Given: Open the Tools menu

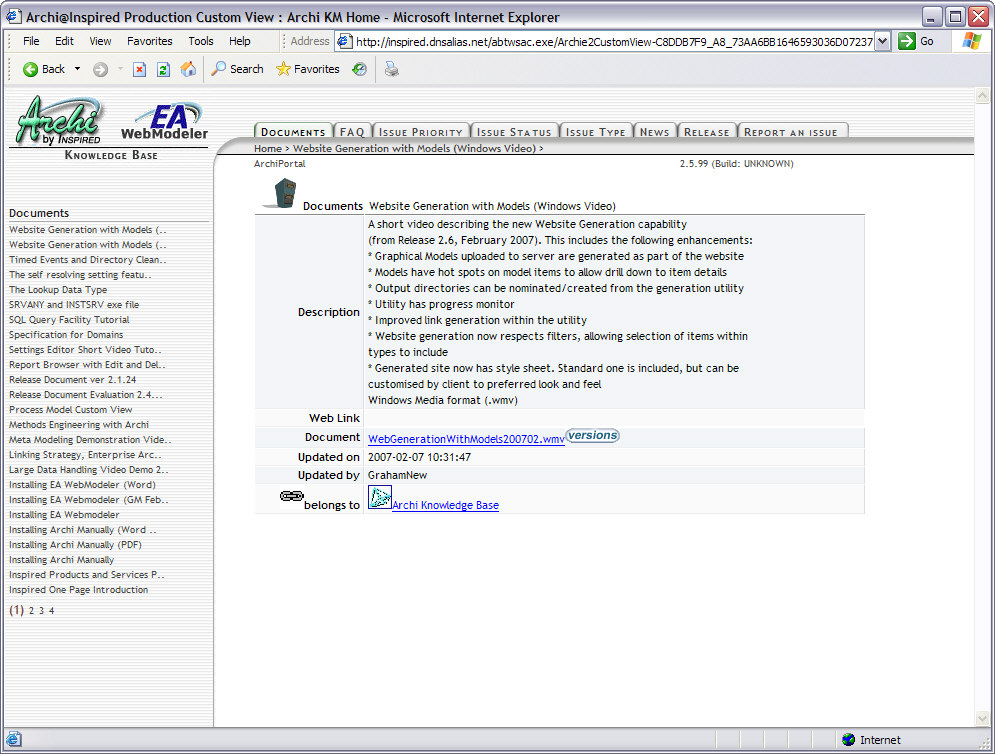Looking at the screenshot, I should pyautogui.click(x=200, y=41).
